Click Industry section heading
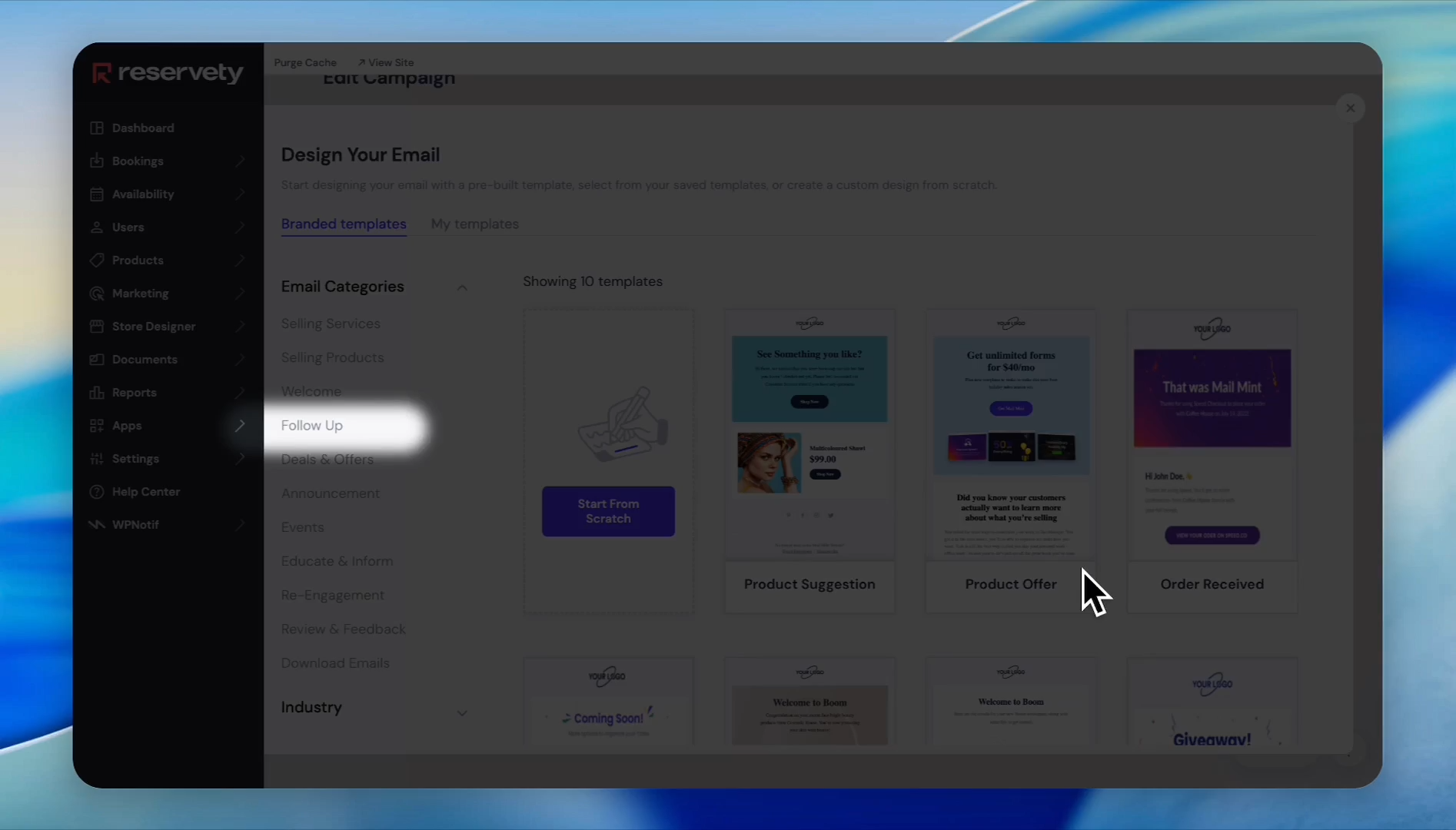The width and height of the screenshot is (1456, 830). (311, 707)
